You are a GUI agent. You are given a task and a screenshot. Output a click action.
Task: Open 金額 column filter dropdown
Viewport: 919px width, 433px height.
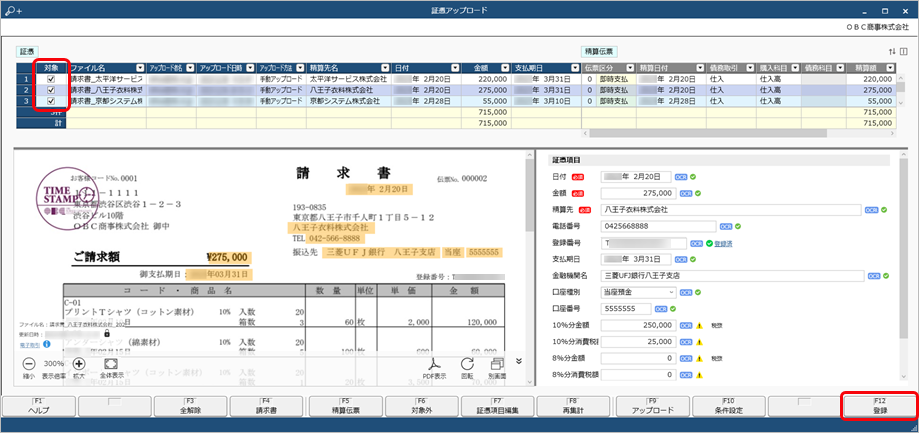[x=505, y=68]
